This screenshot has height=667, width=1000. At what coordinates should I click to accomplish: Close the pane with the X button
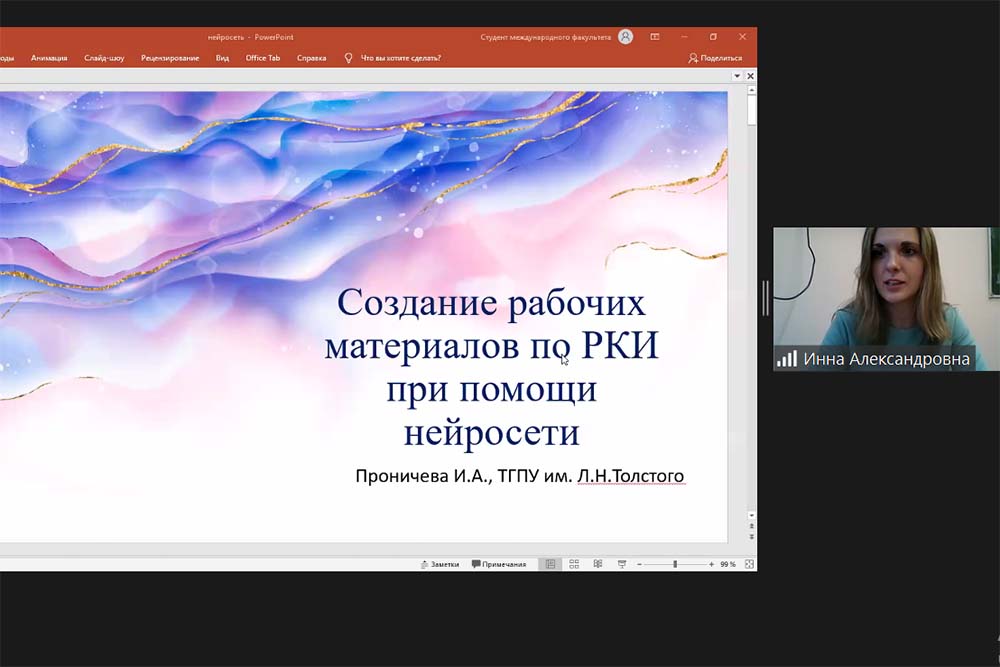click(750, 76)
